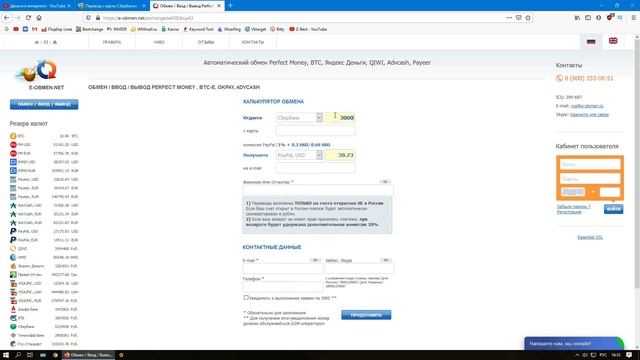Open a new browser tab
The width and height of the screenshot is (640, 360).
(230, 6)
